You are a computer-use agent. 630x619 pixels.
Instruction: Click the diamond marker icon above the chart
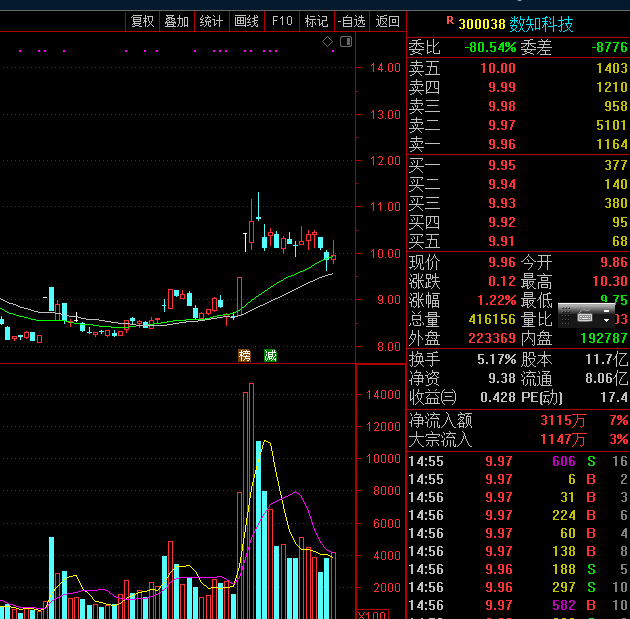point(327,42)
